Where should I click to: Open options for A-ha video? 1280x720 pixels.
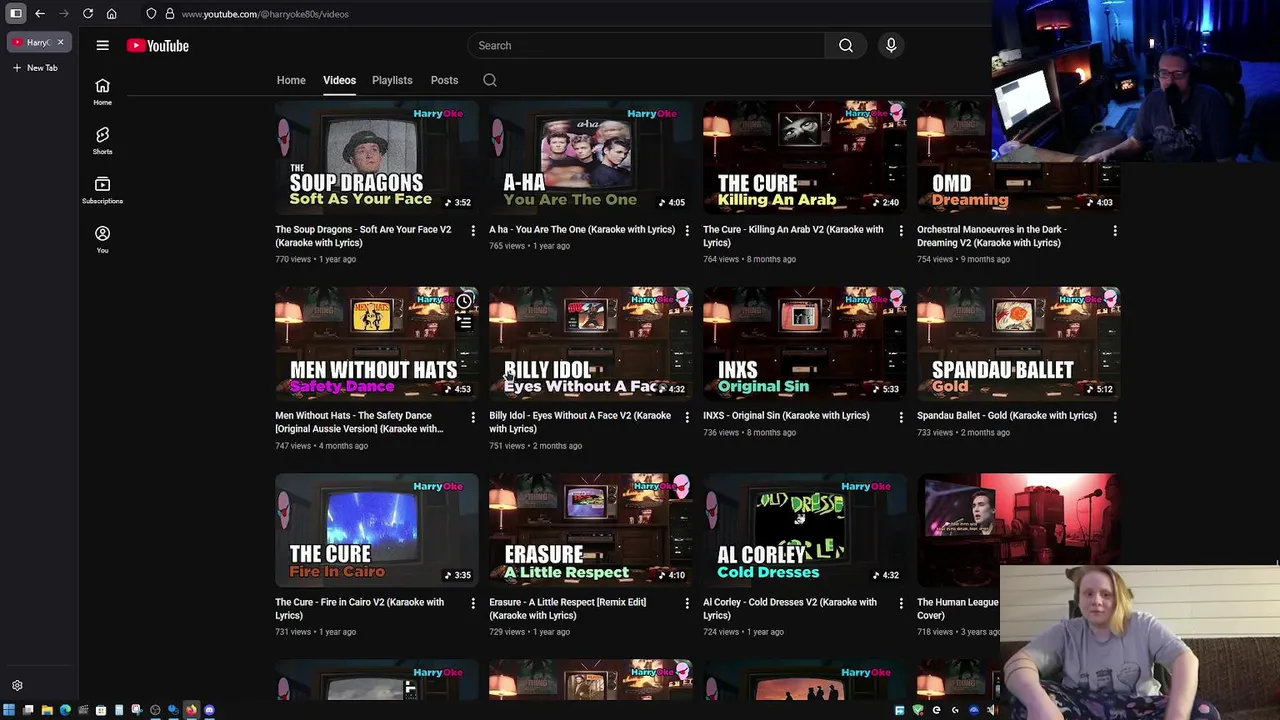[x=687, y=231]
